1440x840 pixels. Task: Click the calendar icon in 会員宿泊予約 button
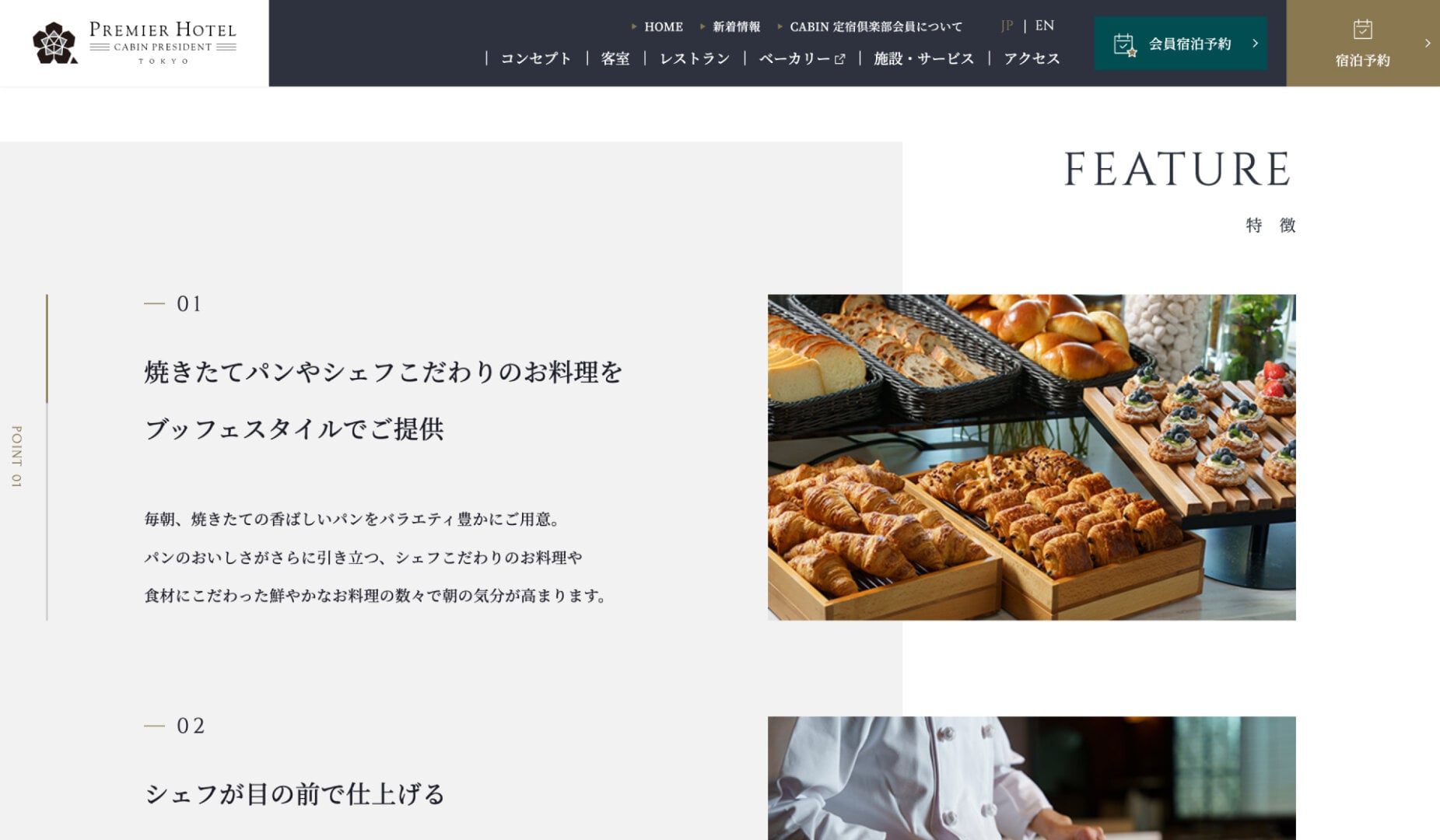point(1125,44)
